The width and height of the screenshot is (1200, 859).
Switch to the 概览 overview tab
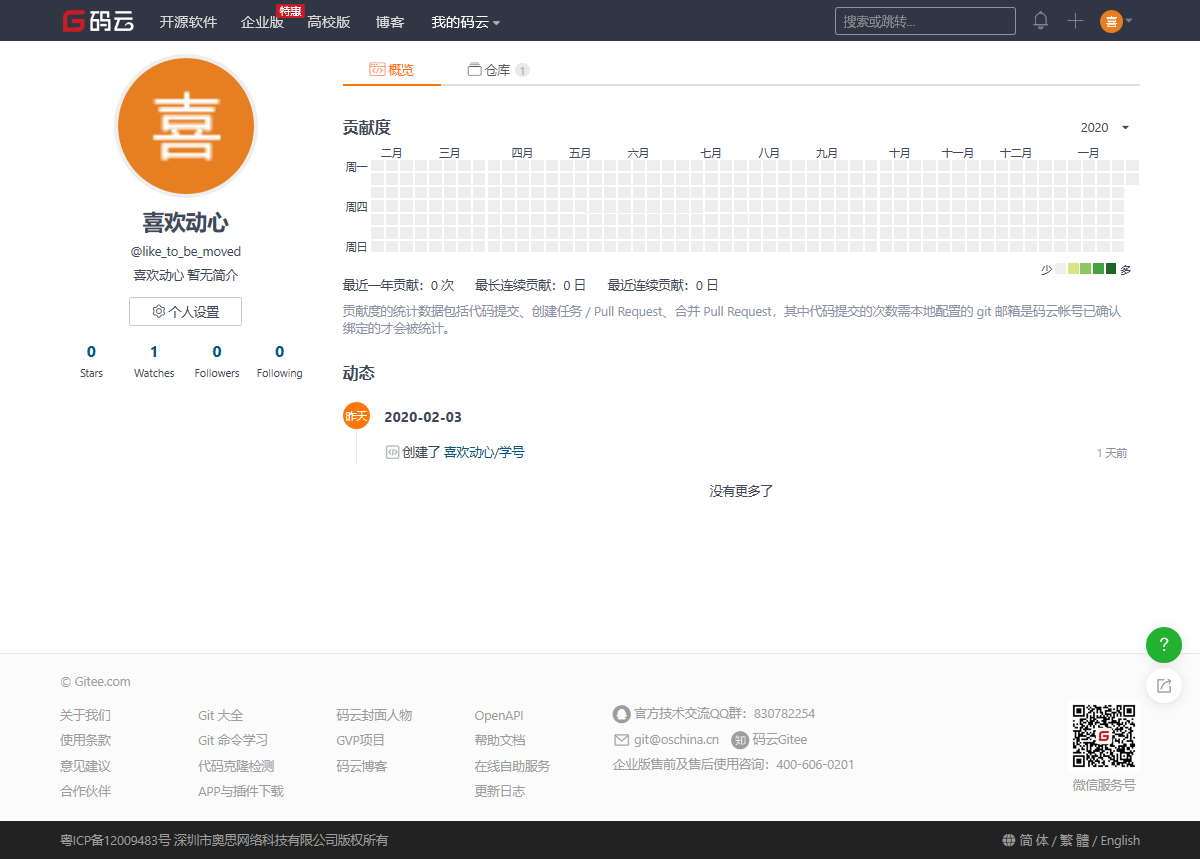(392, 70)
